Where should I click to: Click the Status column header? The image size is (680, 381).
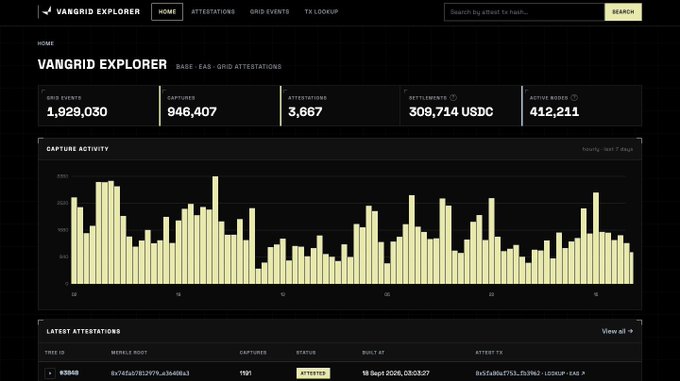point(306,352)
